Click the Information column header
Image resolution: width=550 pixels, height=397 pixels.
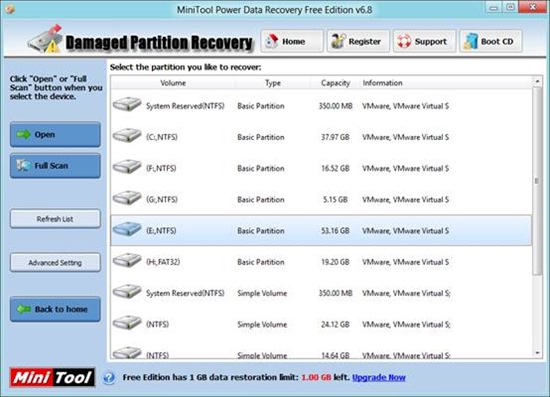coord(382,83)
